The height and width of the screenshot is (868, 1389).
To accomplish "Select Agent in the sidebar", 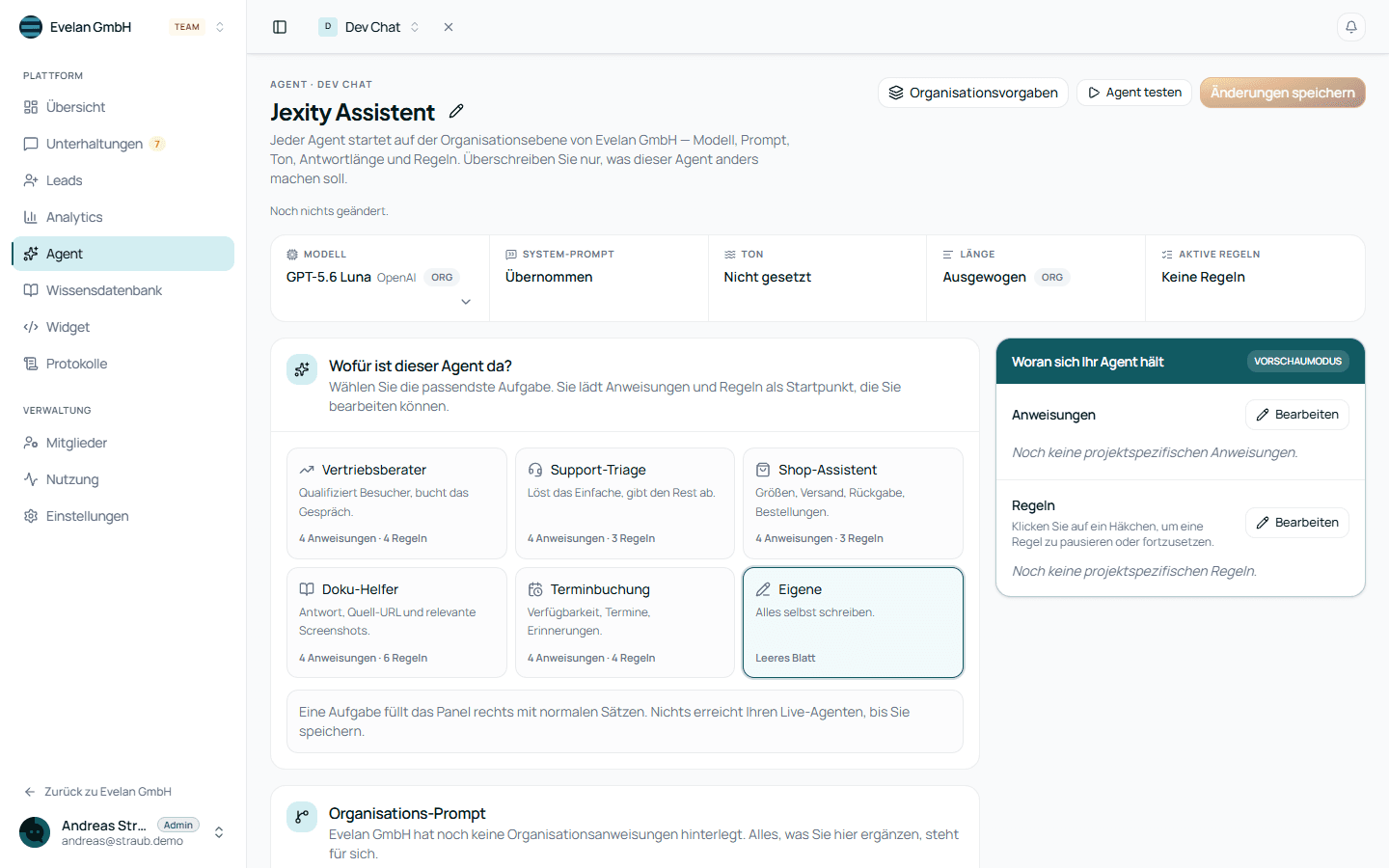I will click(123, 254).
